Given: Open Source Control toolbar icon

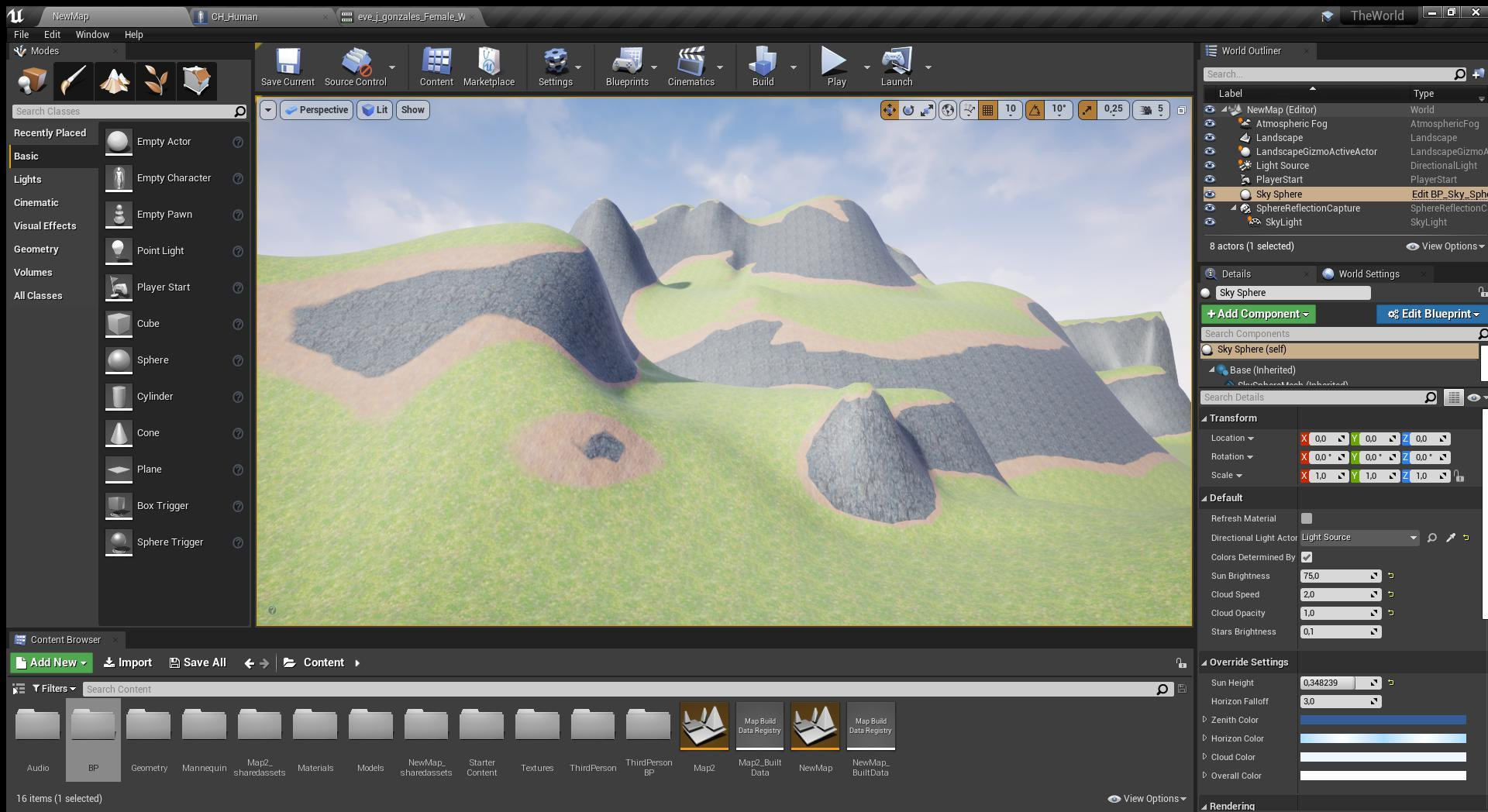Looking at the screenshot, I should pos(356,67).
